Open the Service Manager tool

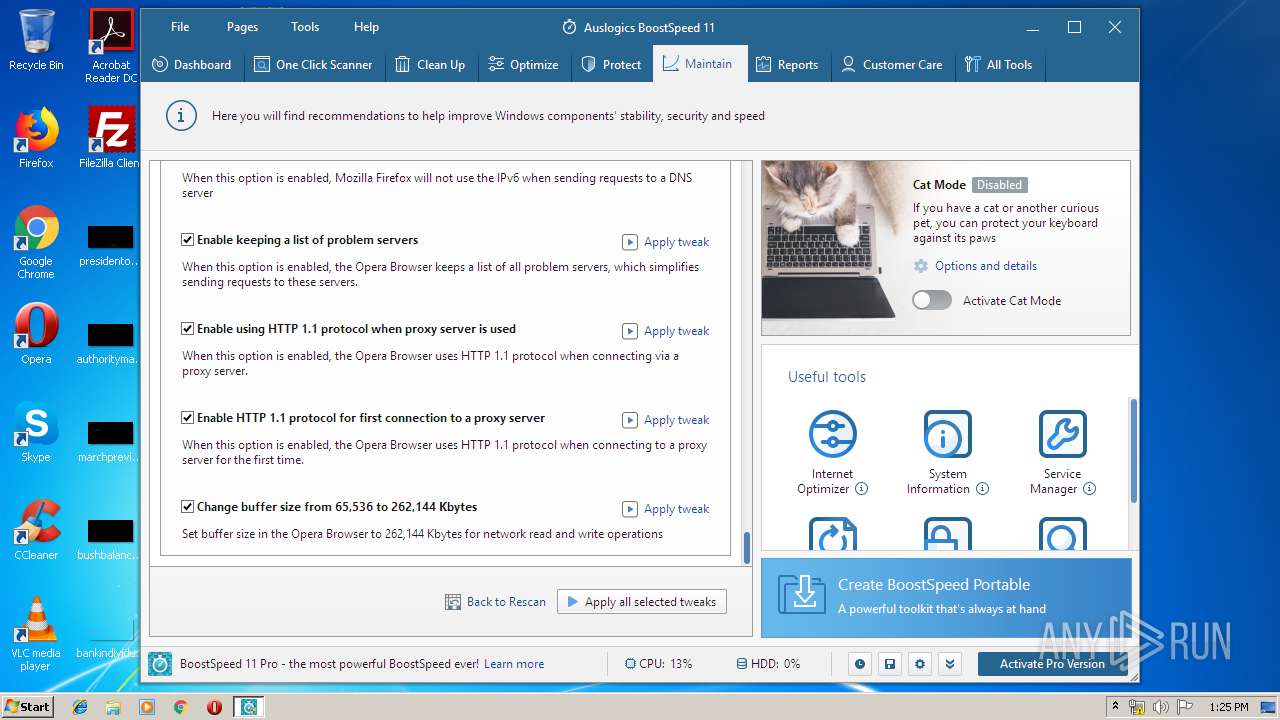(1062, 434)
